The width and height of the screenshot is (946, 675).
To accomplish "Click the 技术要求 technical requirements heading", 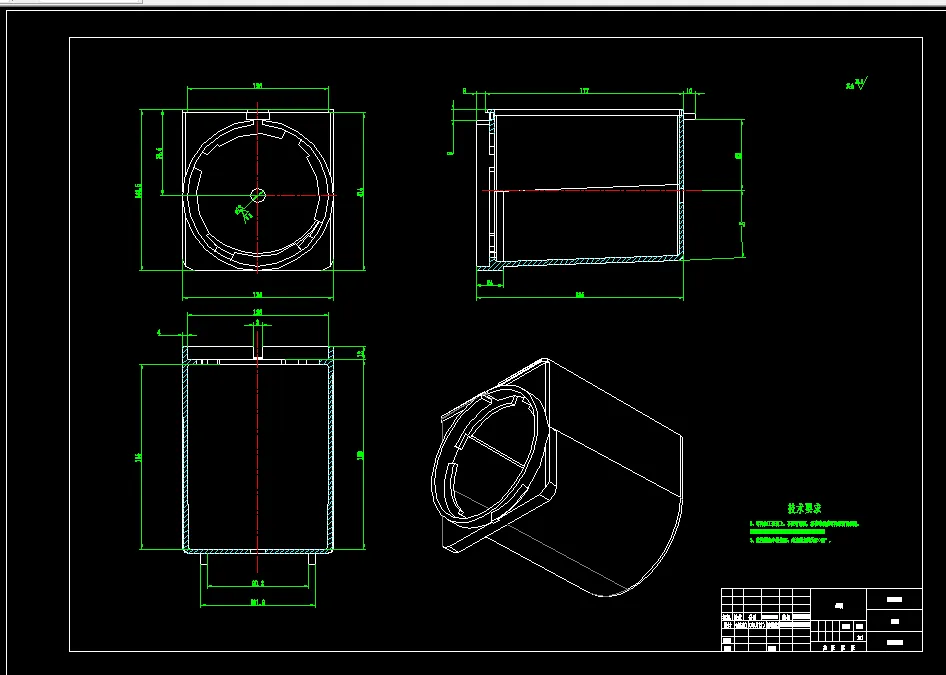I will coord(804,509).
